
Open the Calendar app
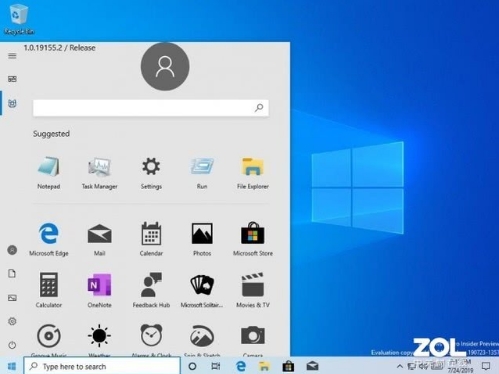click(151, 239)
